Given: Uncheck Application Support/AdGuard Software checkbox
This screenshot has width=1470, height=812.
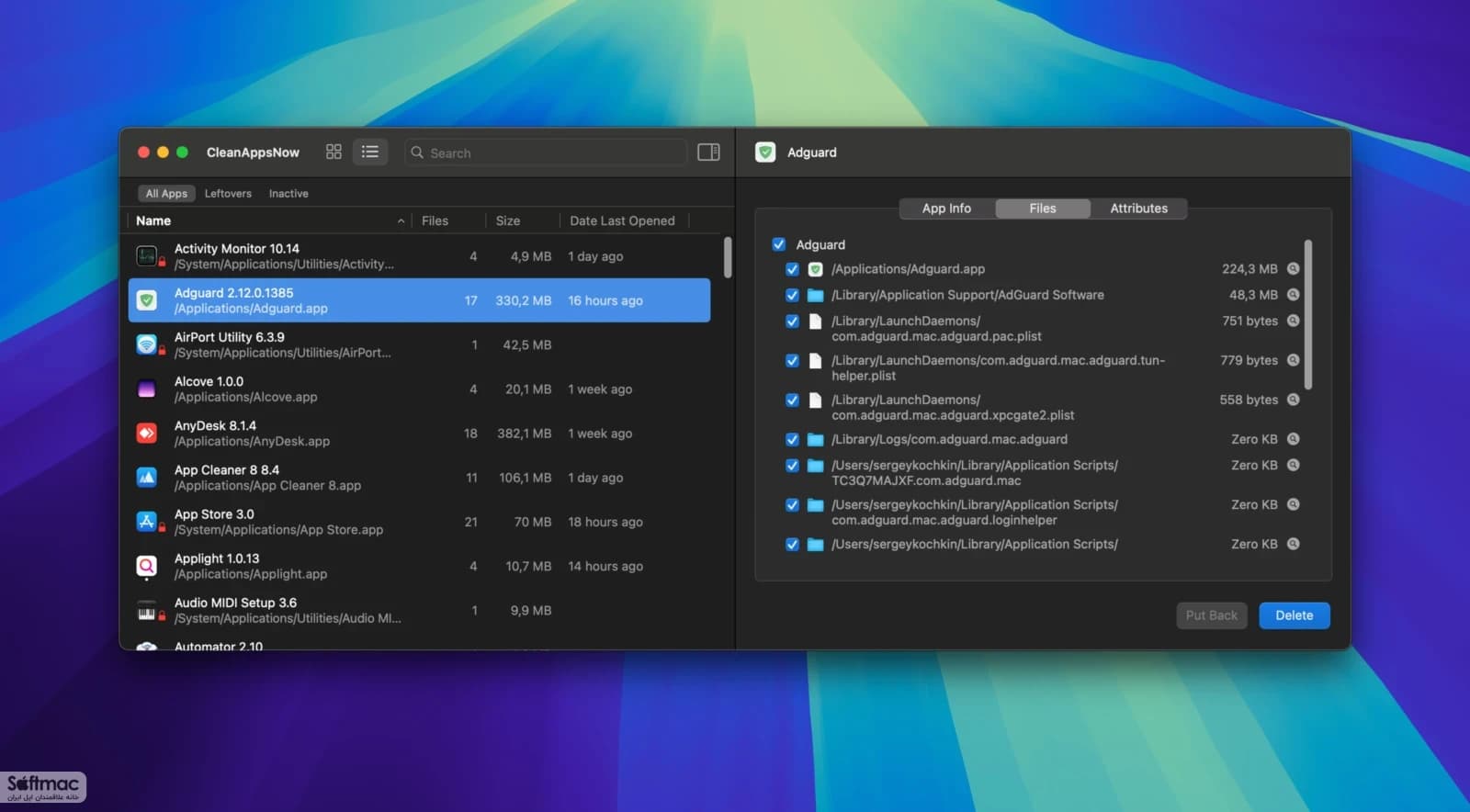Looking at the screenshot, I should 792,295.
